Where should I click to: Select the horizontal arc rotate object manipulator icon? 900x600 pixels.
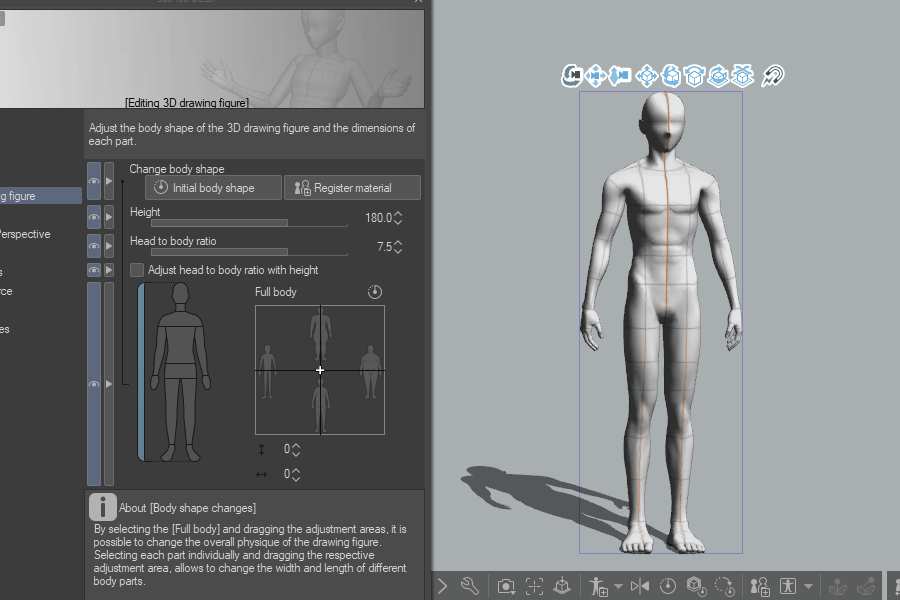tap(695, 76)
